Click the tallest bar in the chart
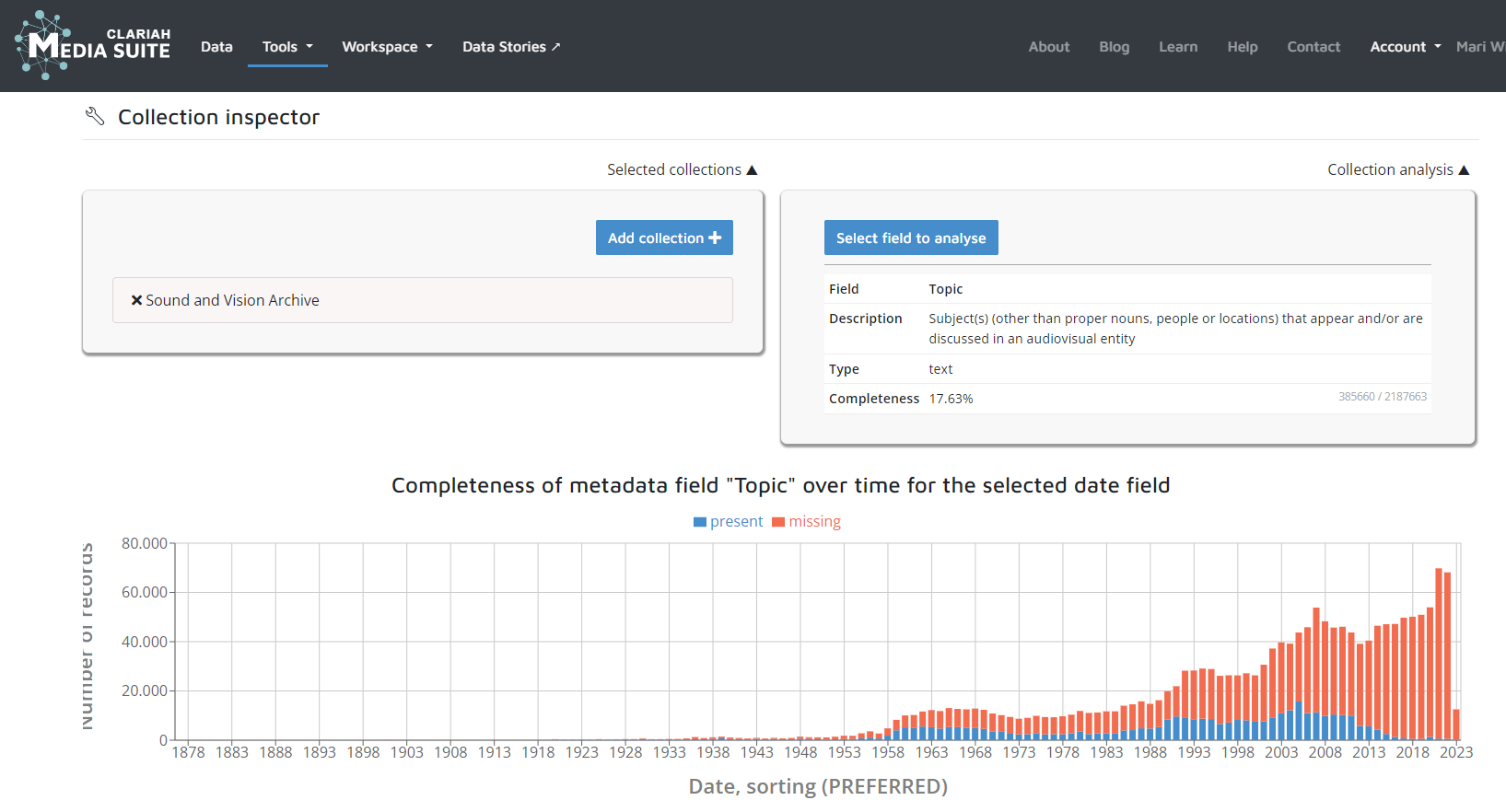The height and width of the screenshot is (812, 1506). [1439, 654]
